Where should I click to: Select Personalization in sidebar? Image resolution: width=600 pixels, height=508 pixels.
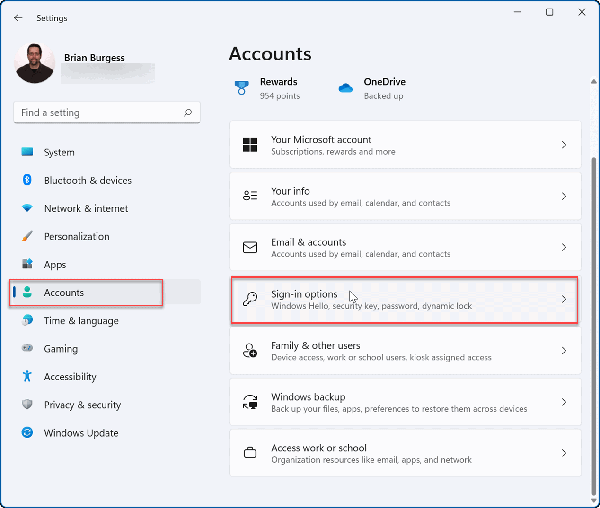tap(107, 236)
